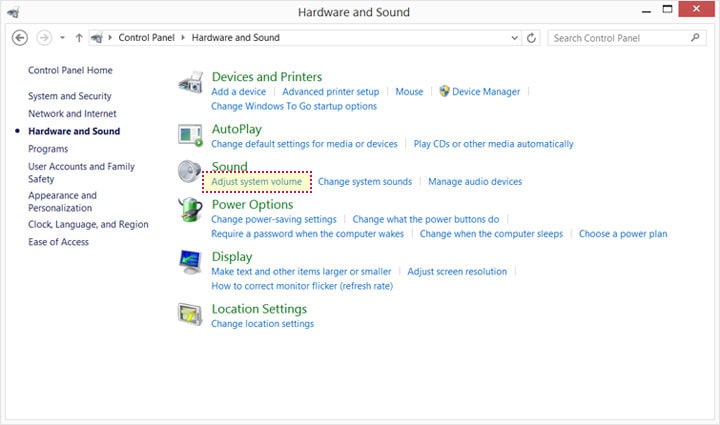Go back with the back arrow
This screenshot has height=425, width=720.
point(20,38)
